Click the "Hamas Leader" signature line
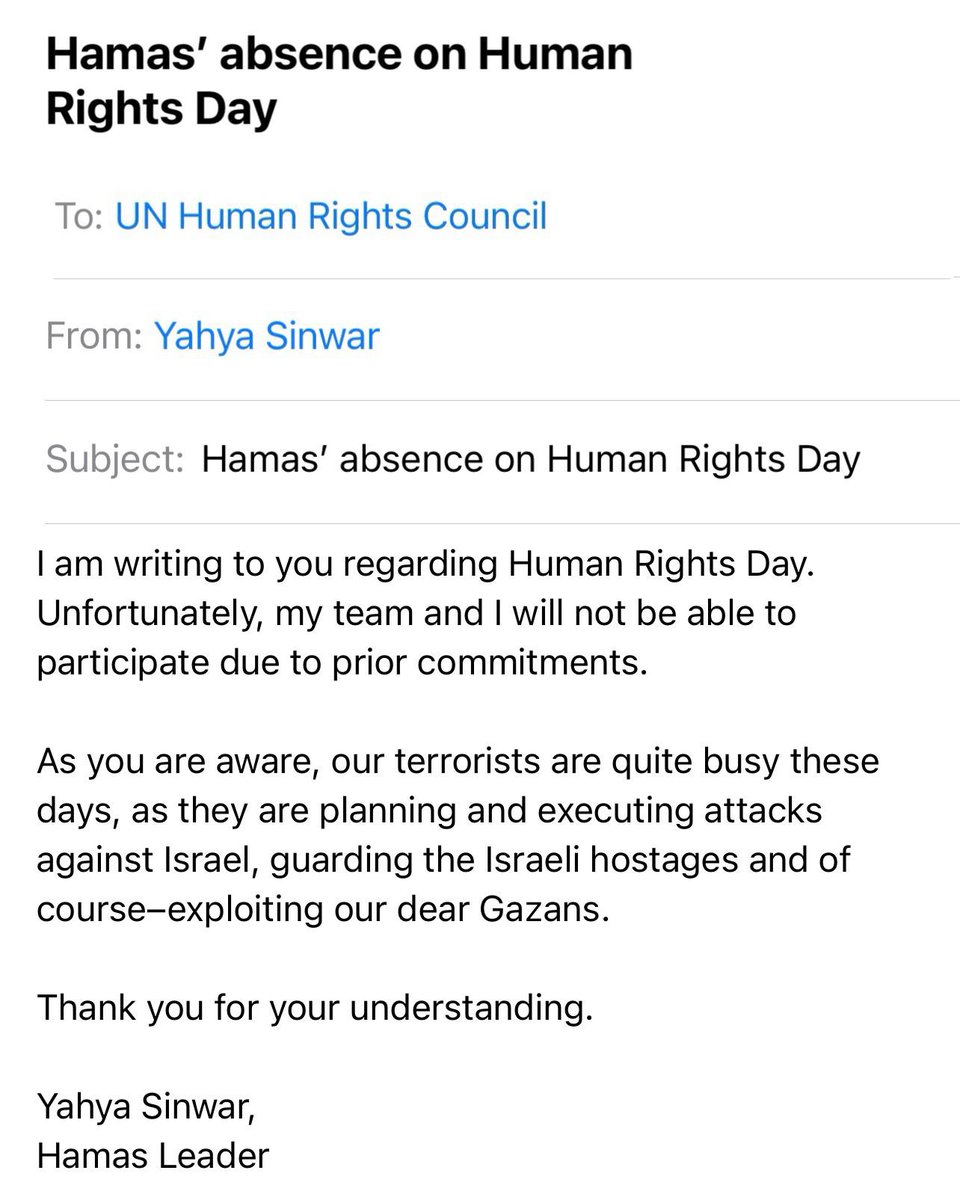The image size is (960, 1200). click(153, 1157)
